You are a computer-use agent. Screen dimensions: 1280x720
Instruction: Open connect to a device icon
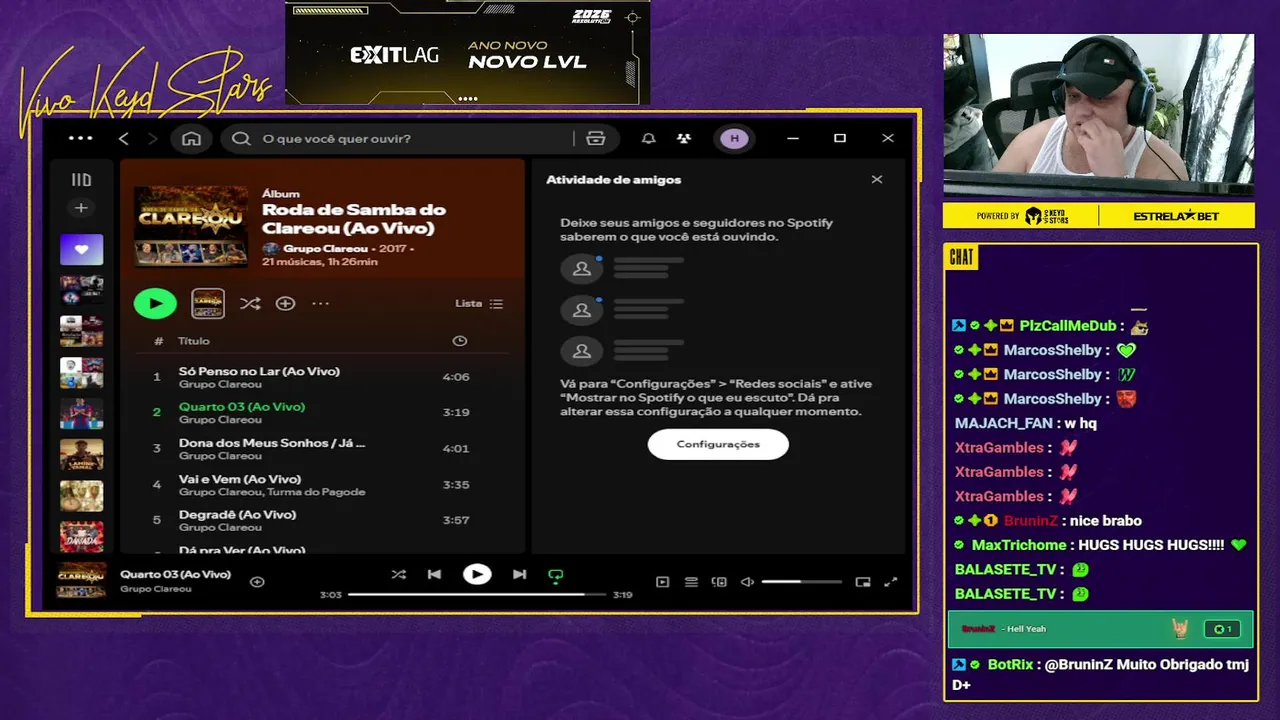719,582
